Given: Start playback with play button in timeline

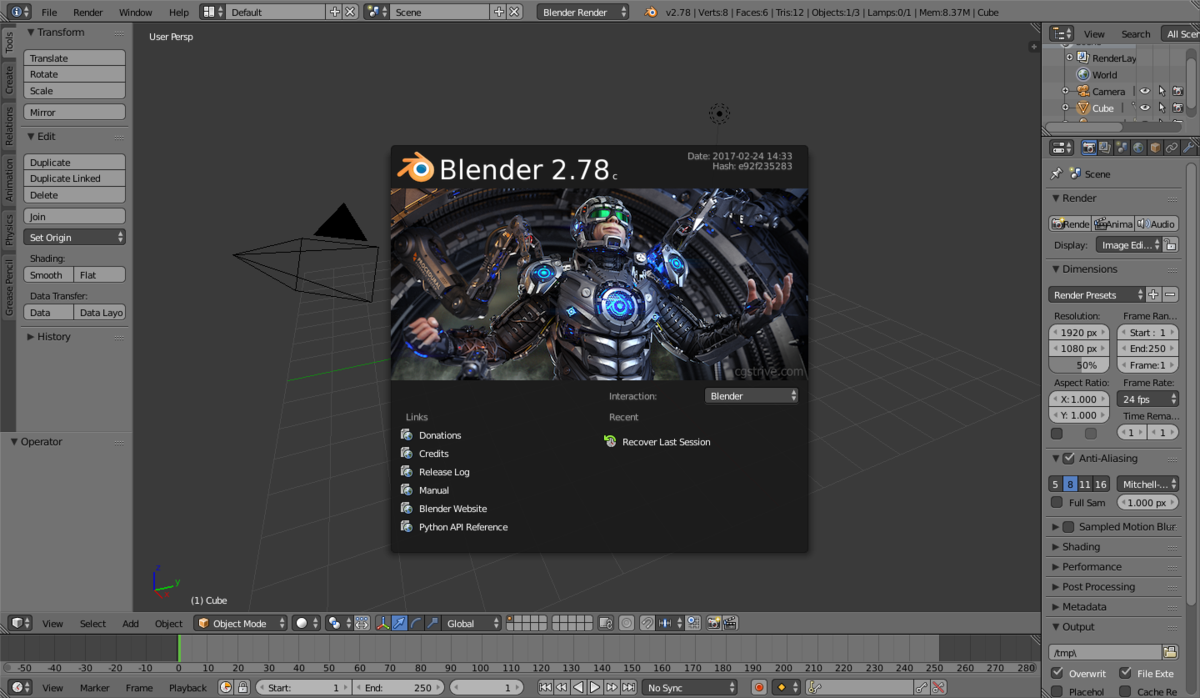Looking at the screenshot, I should coord(594,687).
